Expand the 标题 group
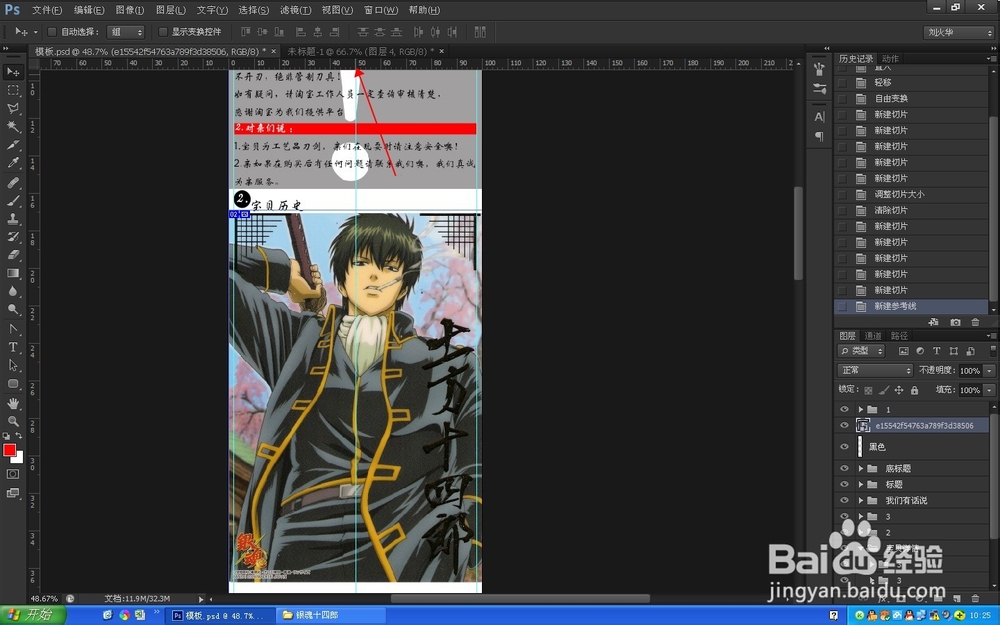This screenshot has width=1000, height=625. (x=860, y=484)
